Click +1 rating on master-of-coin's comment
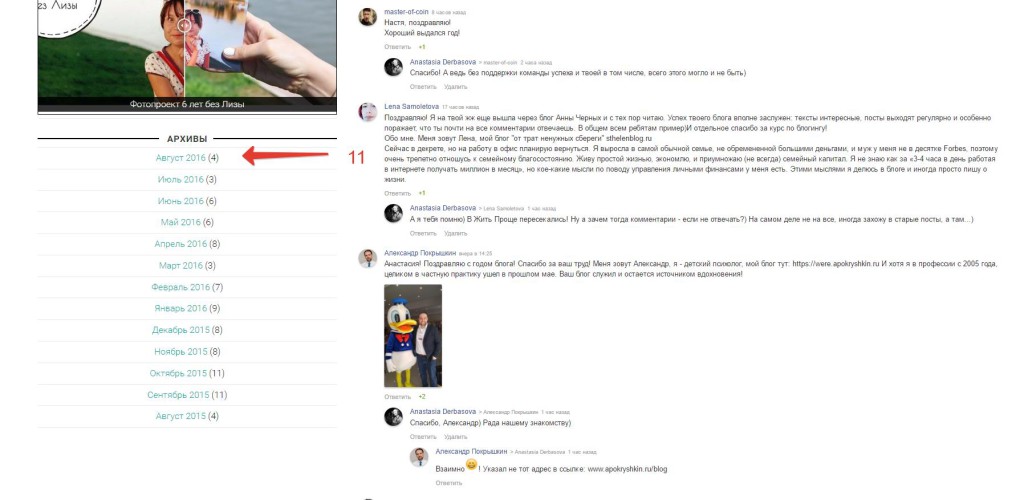 tap(422, 47)
